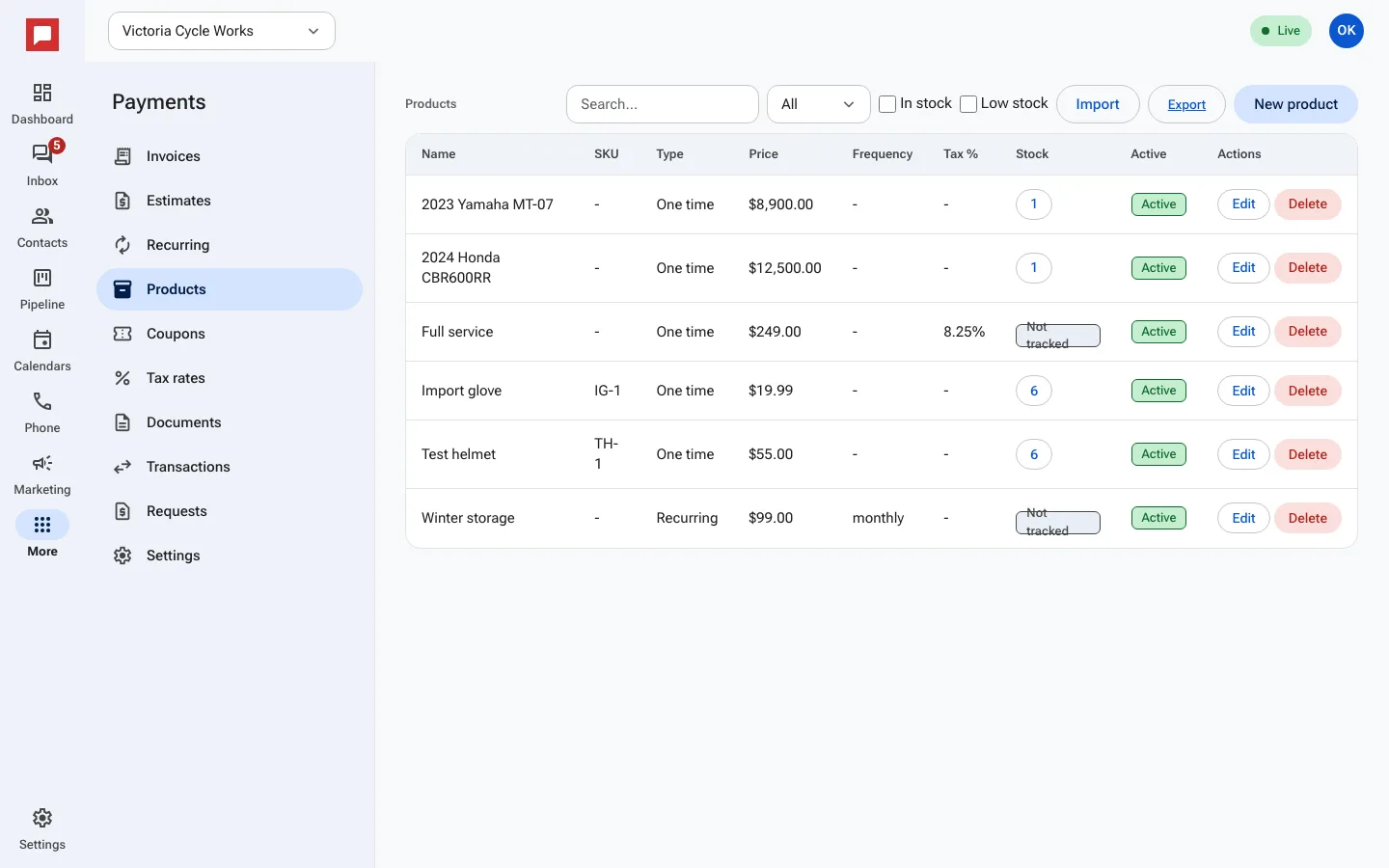
Task: Go to Invoices menu item
Action: click(230, 156)
